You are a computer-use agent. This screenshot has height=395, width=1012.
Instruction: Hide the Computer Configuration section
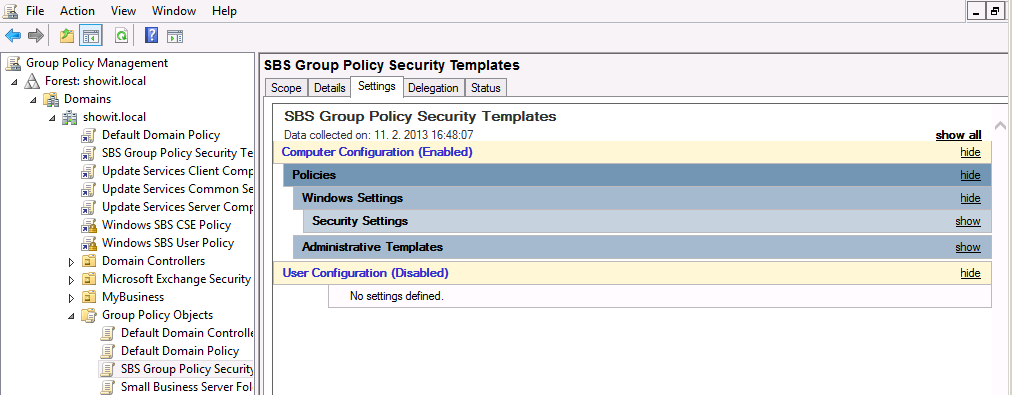tap(970, 152)
